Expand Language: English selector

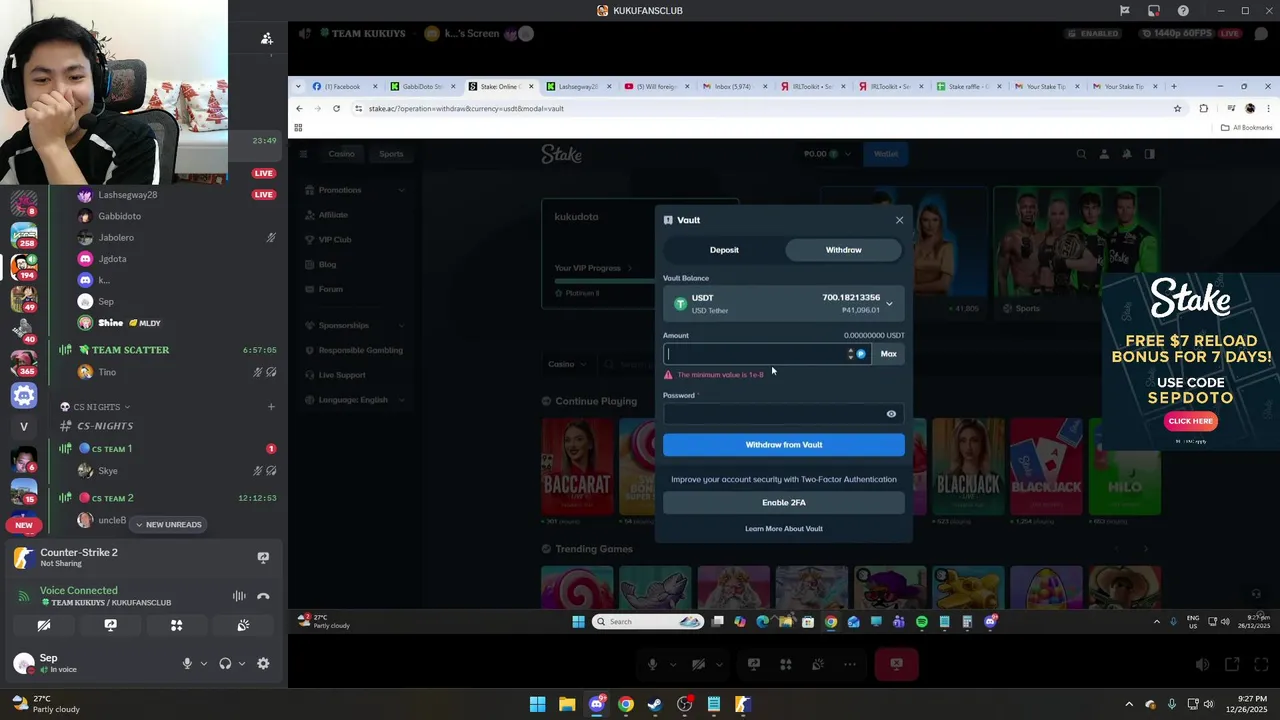click(356, 400)
